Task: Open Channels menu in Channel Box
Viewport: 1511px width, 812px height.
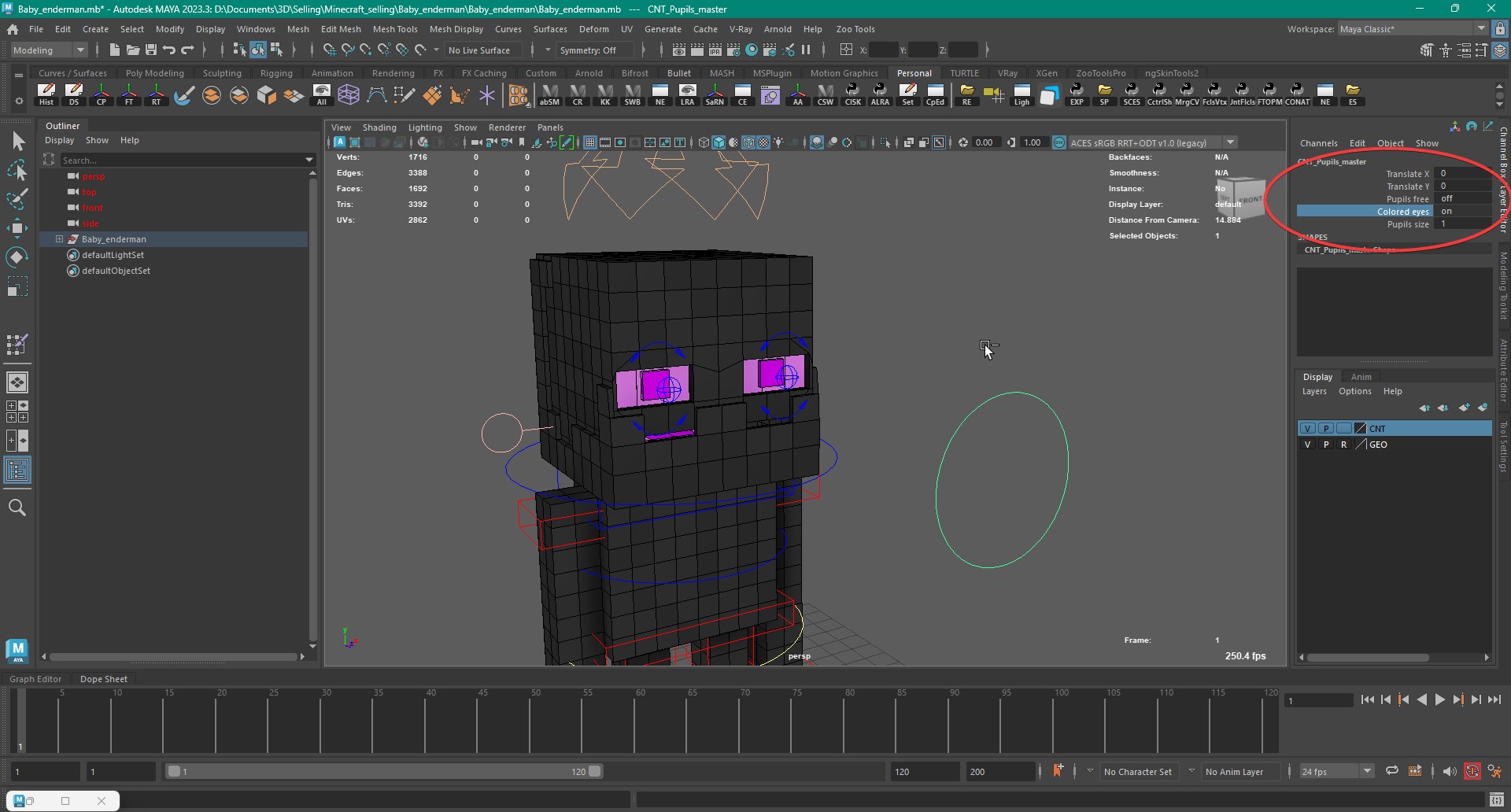Action: pyautogui.click(x=1318, y=143)
